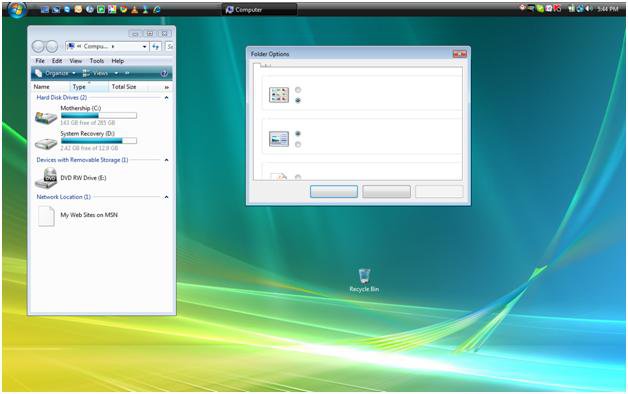Sort by the Total Size column header
This screenshot has width=628, height=394.
click(x=128, y=86)
